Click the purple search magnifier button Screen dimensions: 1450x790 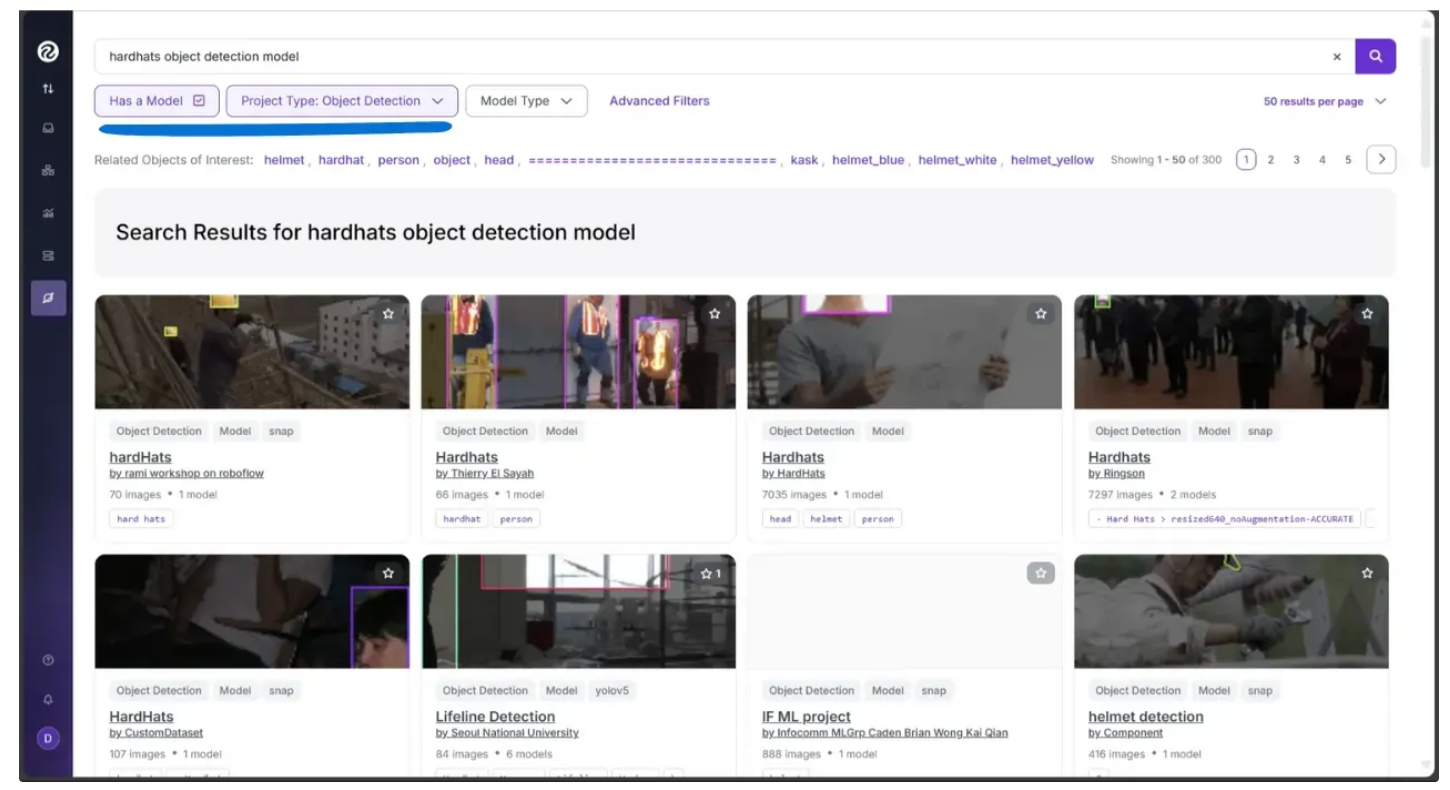tap(1375, 56)
